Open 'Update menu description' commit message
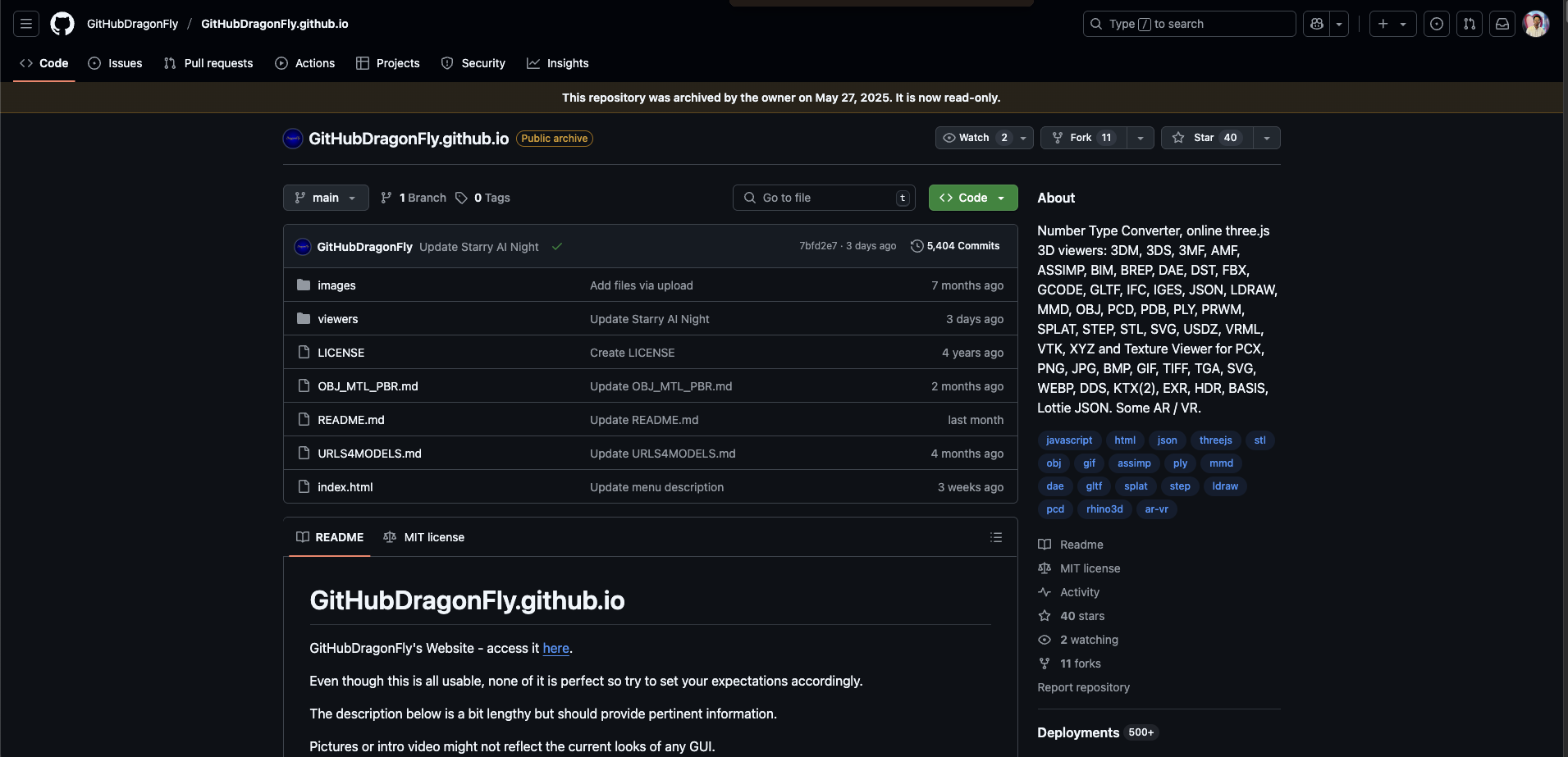 (656, 487)
